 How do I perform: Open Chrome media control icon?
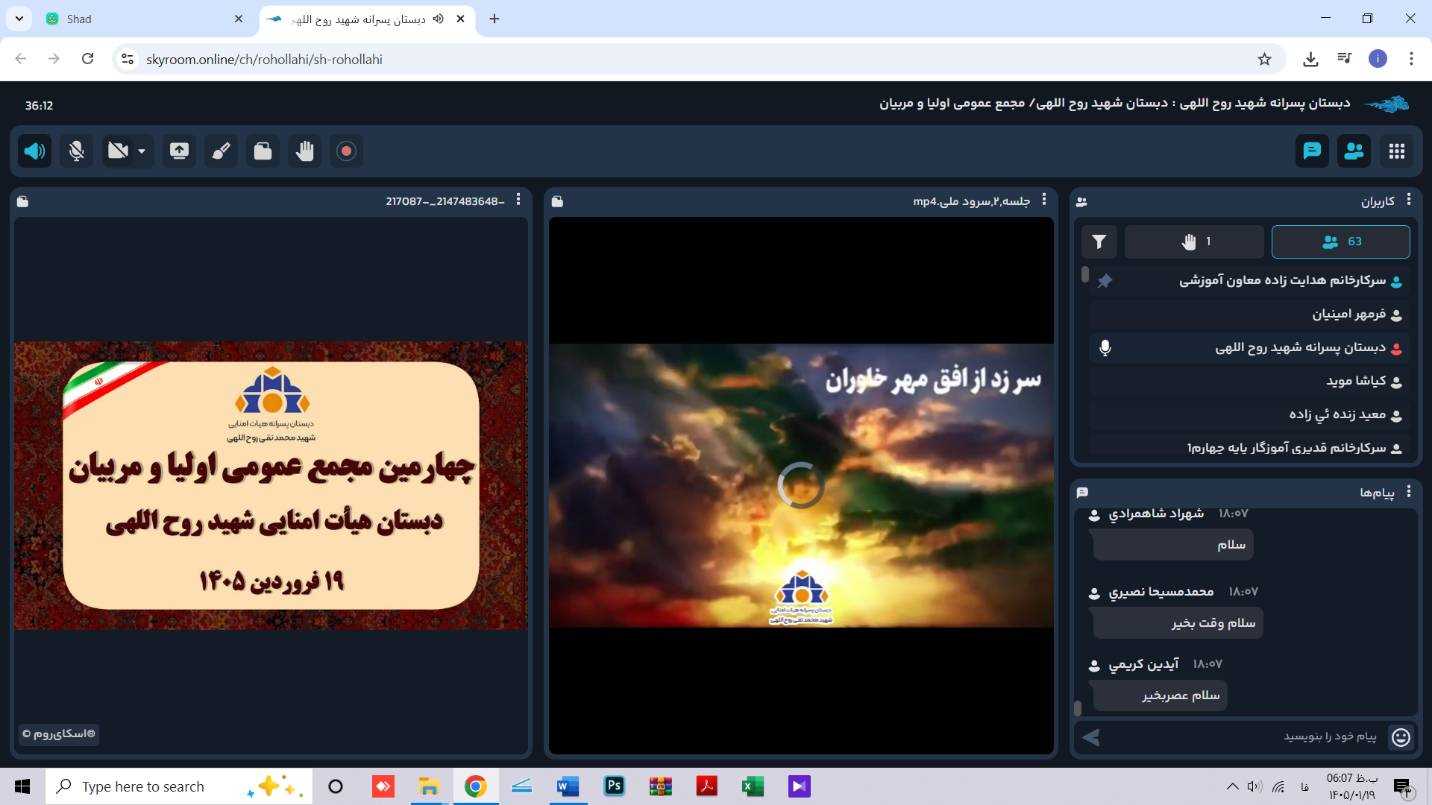pos(1344,59)
